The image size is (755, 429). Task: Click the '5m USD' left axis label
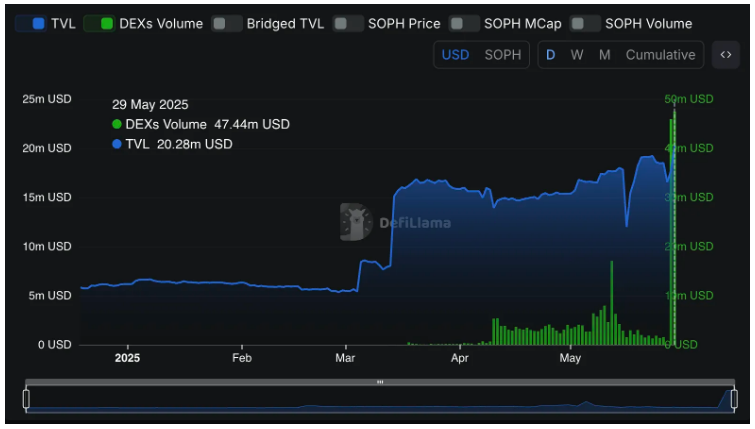[x=50, y=296]
